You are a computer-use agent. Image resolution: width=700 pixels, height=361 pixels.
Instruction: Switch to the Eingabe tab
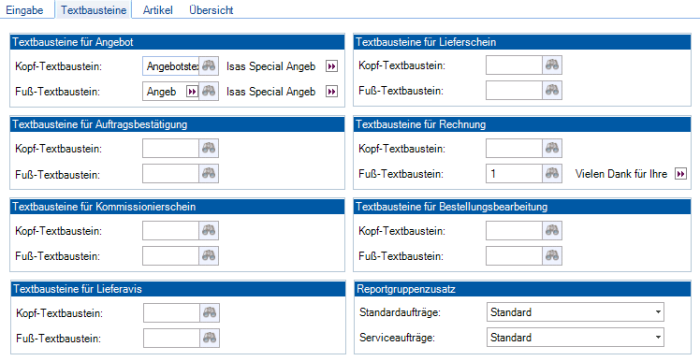[25, 10]
